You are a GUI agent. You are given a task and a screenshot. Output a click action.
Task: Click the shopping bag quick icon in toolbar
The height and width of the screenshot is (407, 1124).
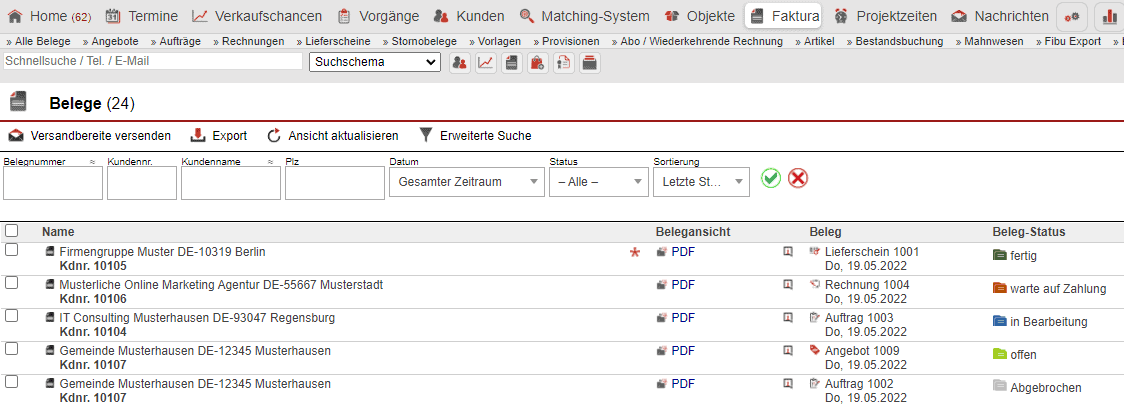[x=537, y=63]
